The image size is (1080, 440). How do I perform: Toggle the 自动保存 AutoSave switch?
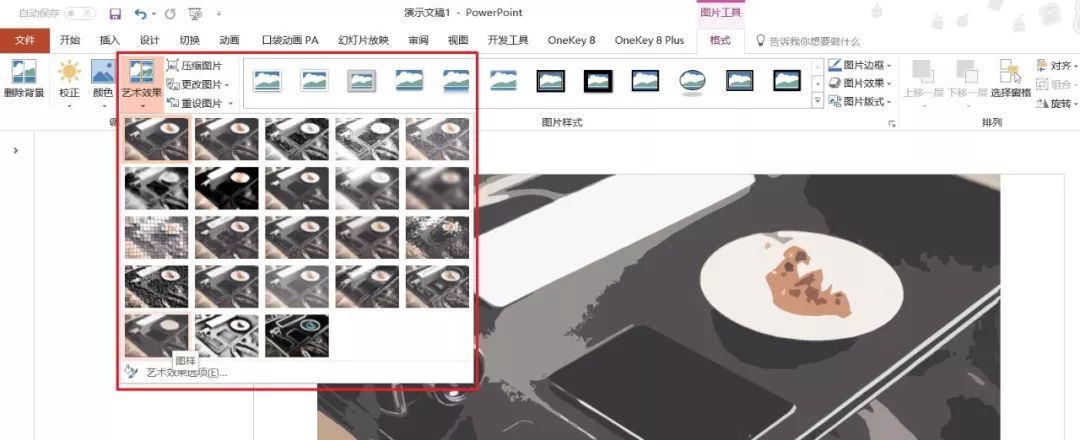pyautogui.click(x=79, y=13)
